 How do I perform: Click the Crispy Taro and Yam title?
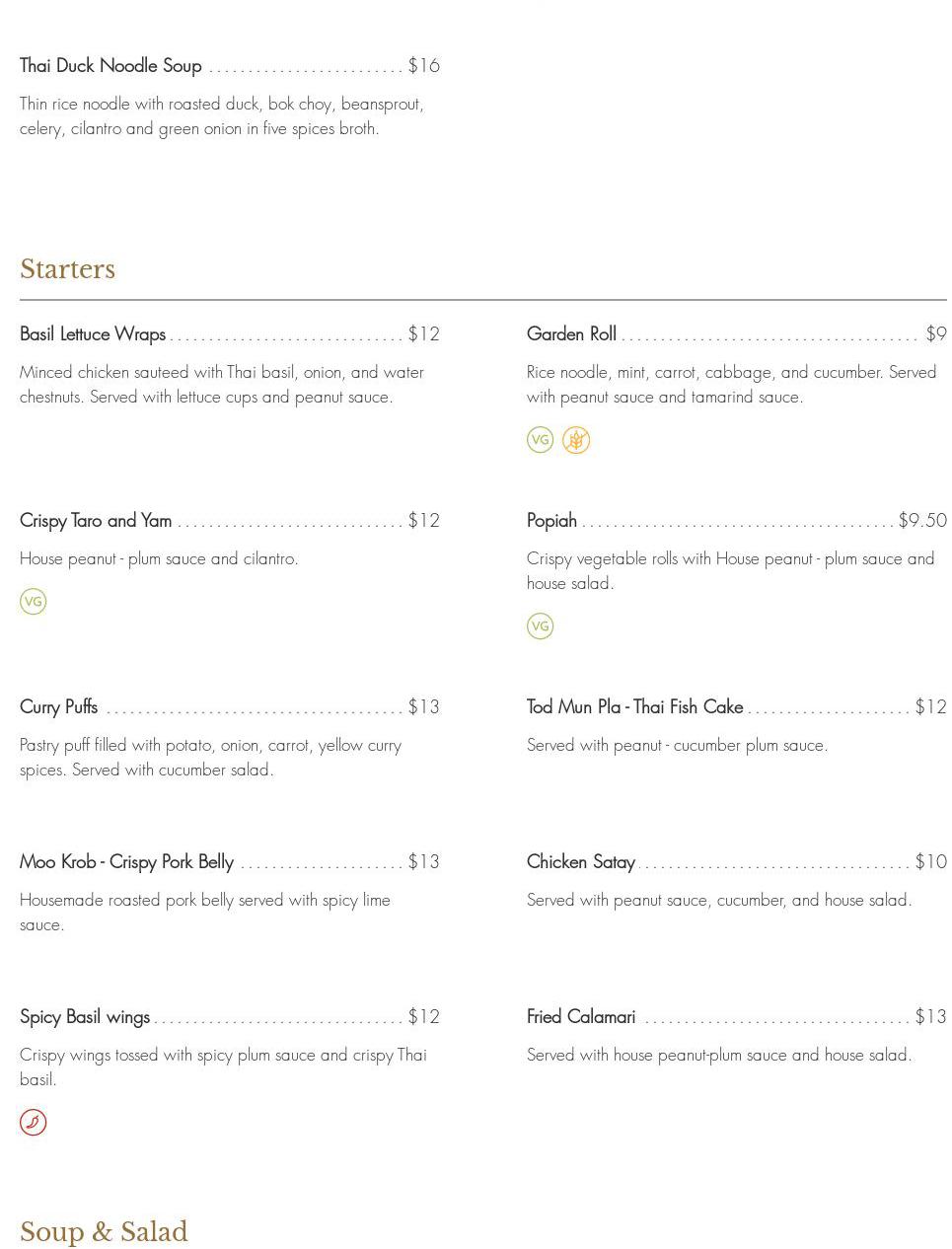[x=96, y=521]
